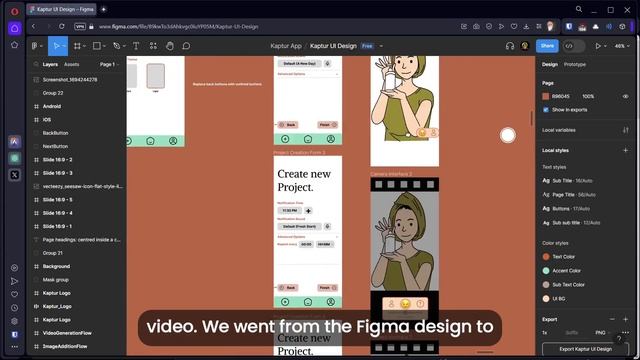Select the Sub Title text style
Screen dimensions: 640x360
point(567,180)
